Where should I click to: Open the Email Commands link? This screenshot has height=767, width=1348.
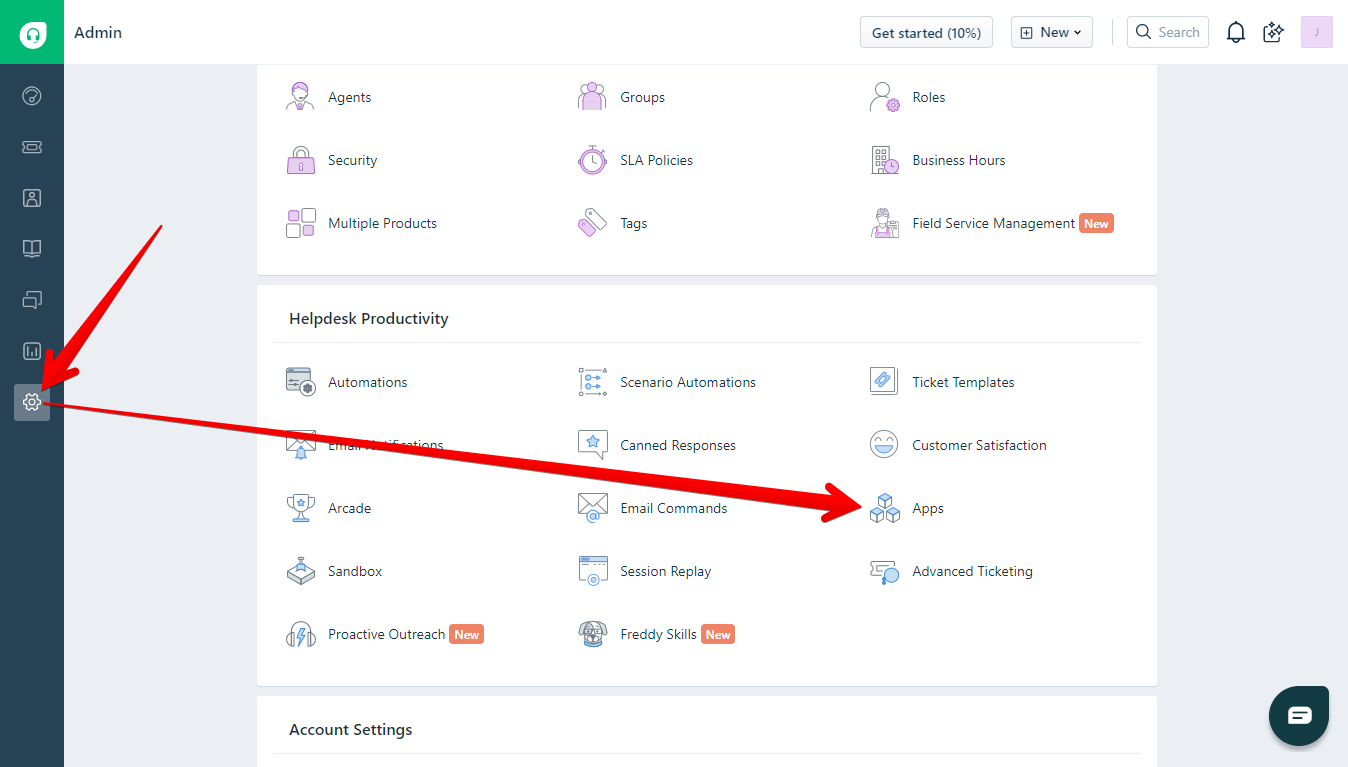tap(674, 508)
